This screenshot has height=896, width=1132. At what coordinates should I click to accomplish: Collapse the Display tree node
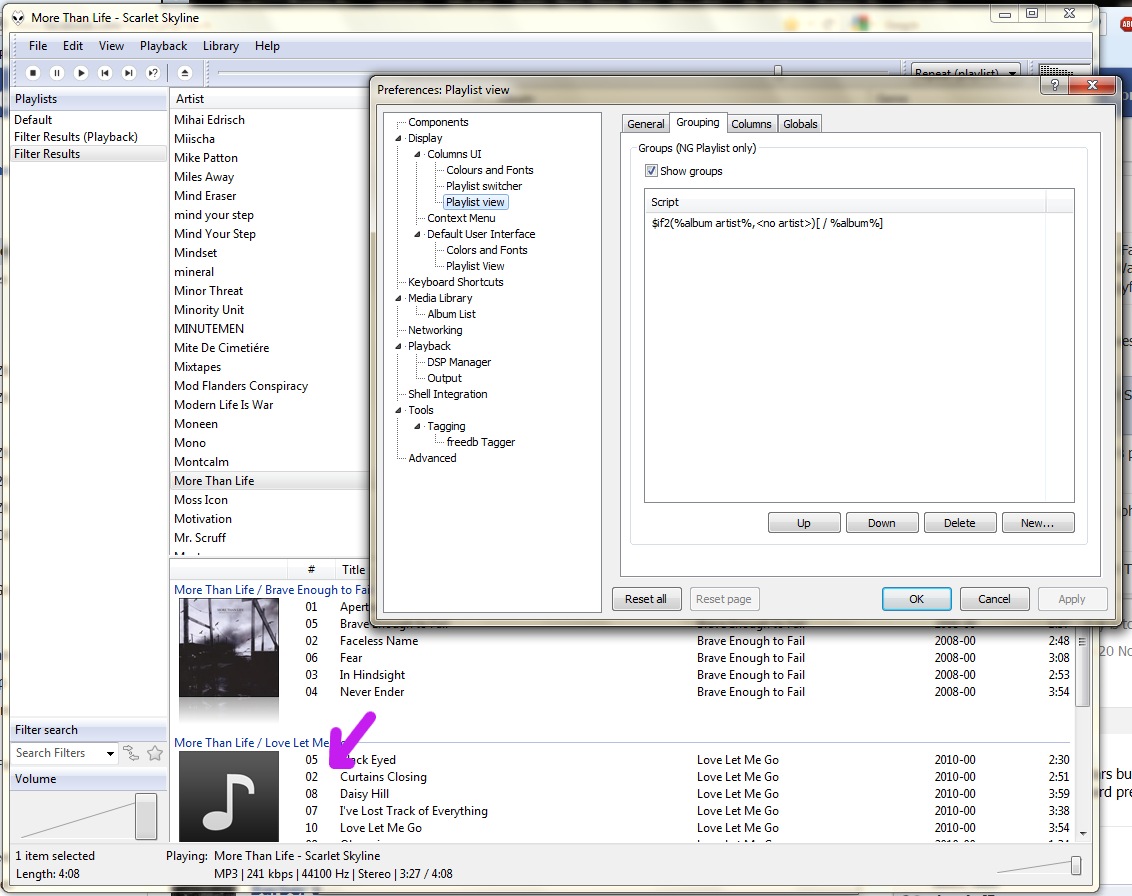[399, 139]
